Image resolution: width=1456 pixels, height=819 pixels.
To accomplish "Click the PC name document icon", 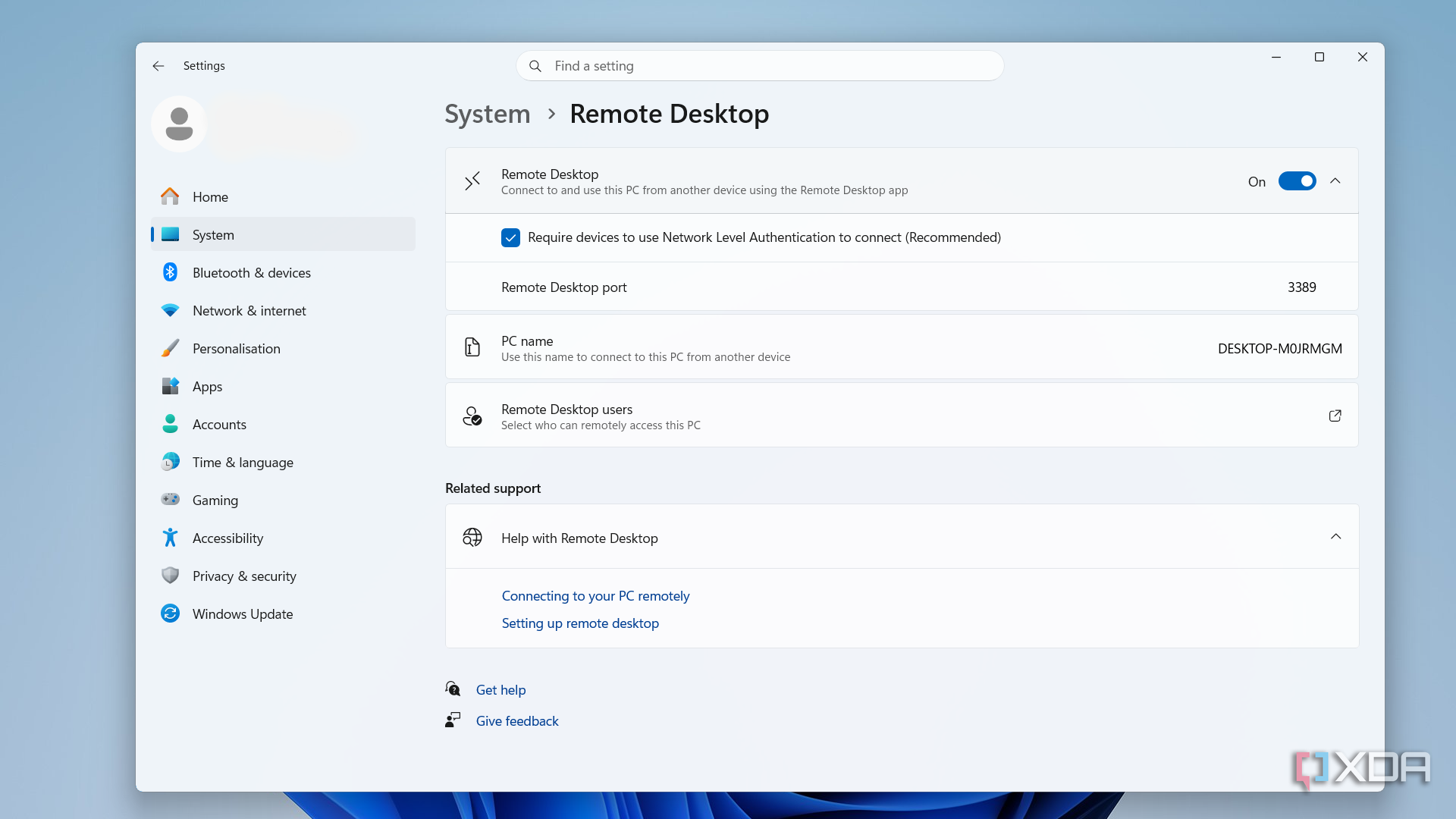I will (472, 347).
